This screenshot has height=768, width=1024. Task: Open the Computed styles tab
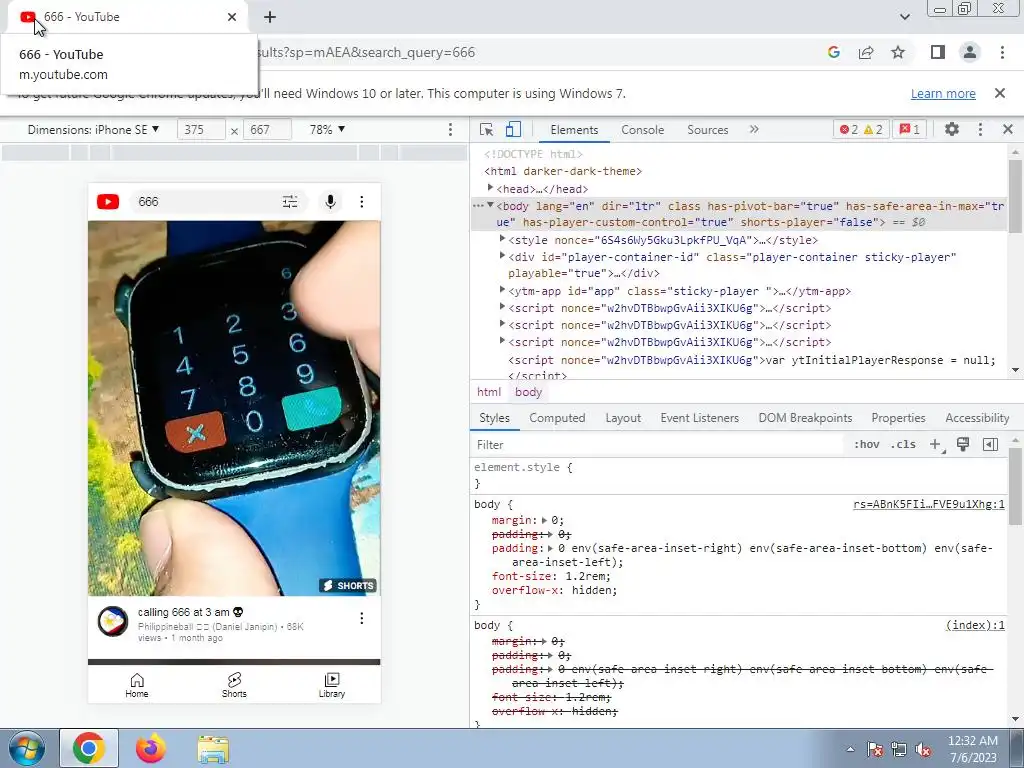point(557,418)
